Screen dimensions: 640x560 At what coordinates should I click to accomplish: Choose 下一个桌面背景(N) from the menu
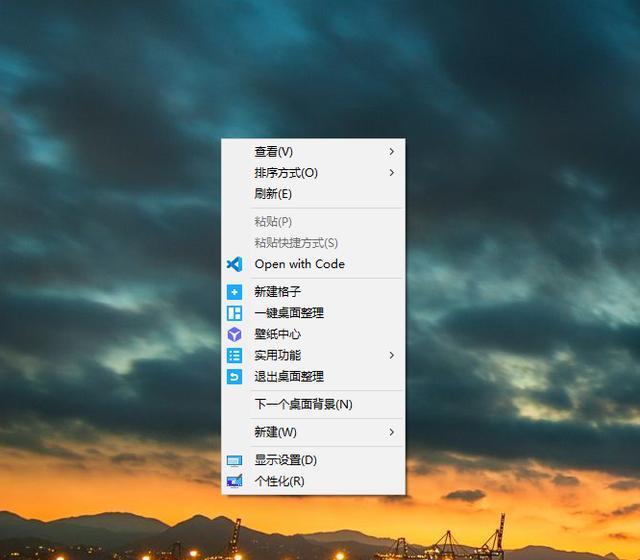(x=303, y=404)
